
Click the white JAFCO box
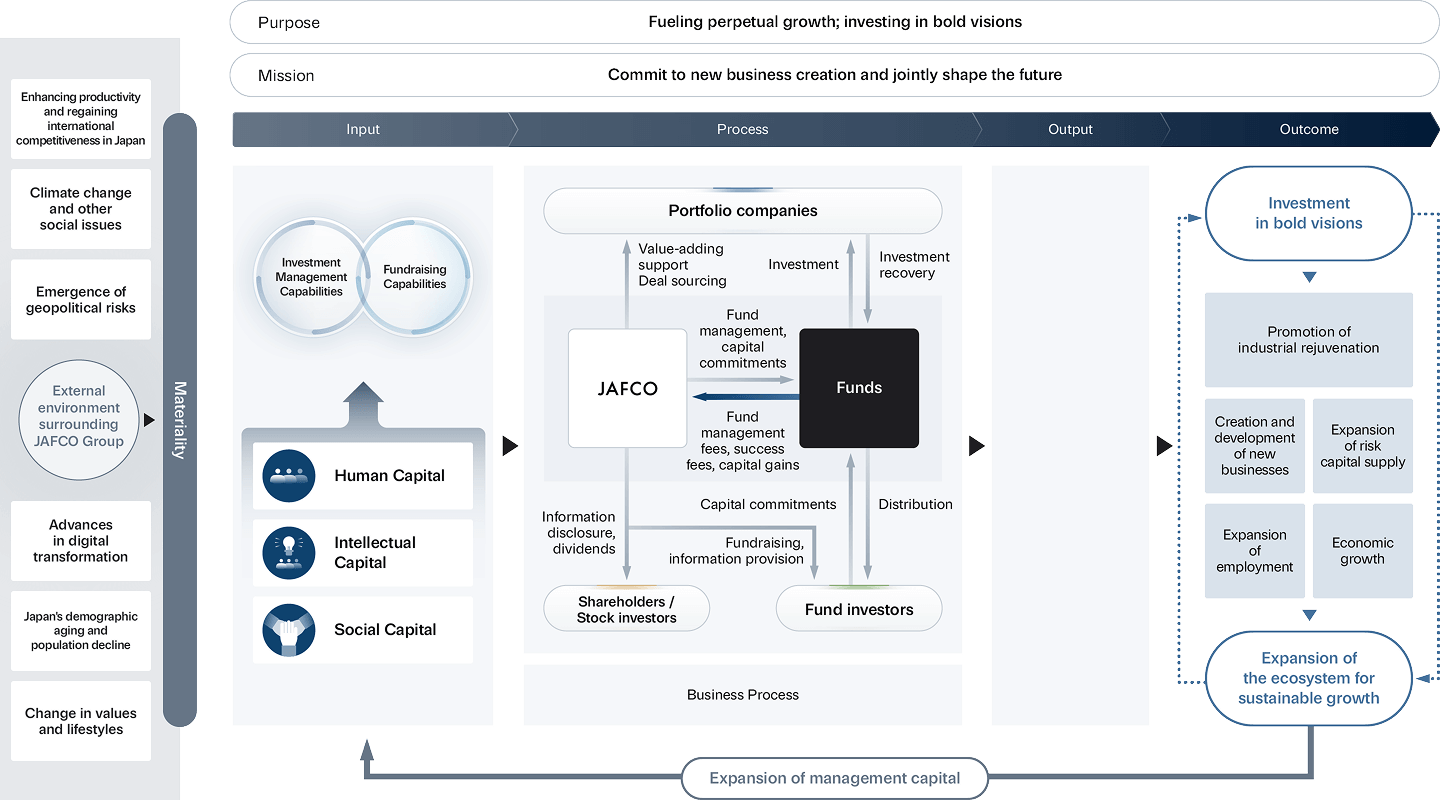[x=627, y=388]
